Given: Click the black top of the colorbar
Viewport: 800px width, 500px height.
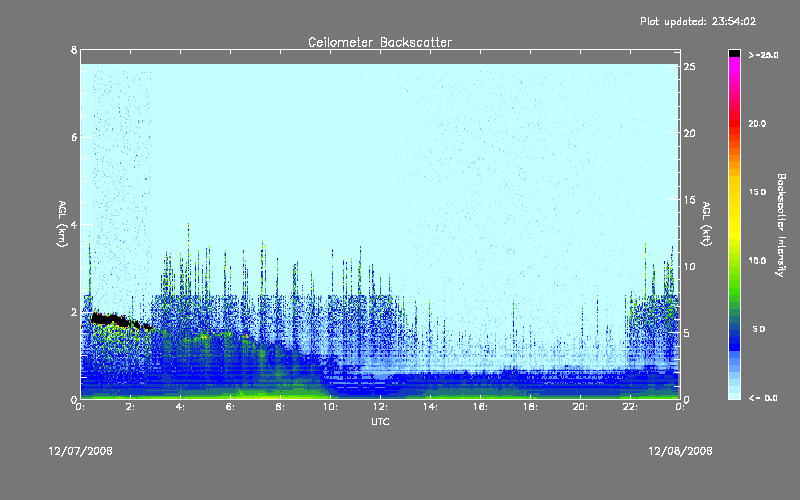Looking at the screenshot, I should click(x=734, y=53).
